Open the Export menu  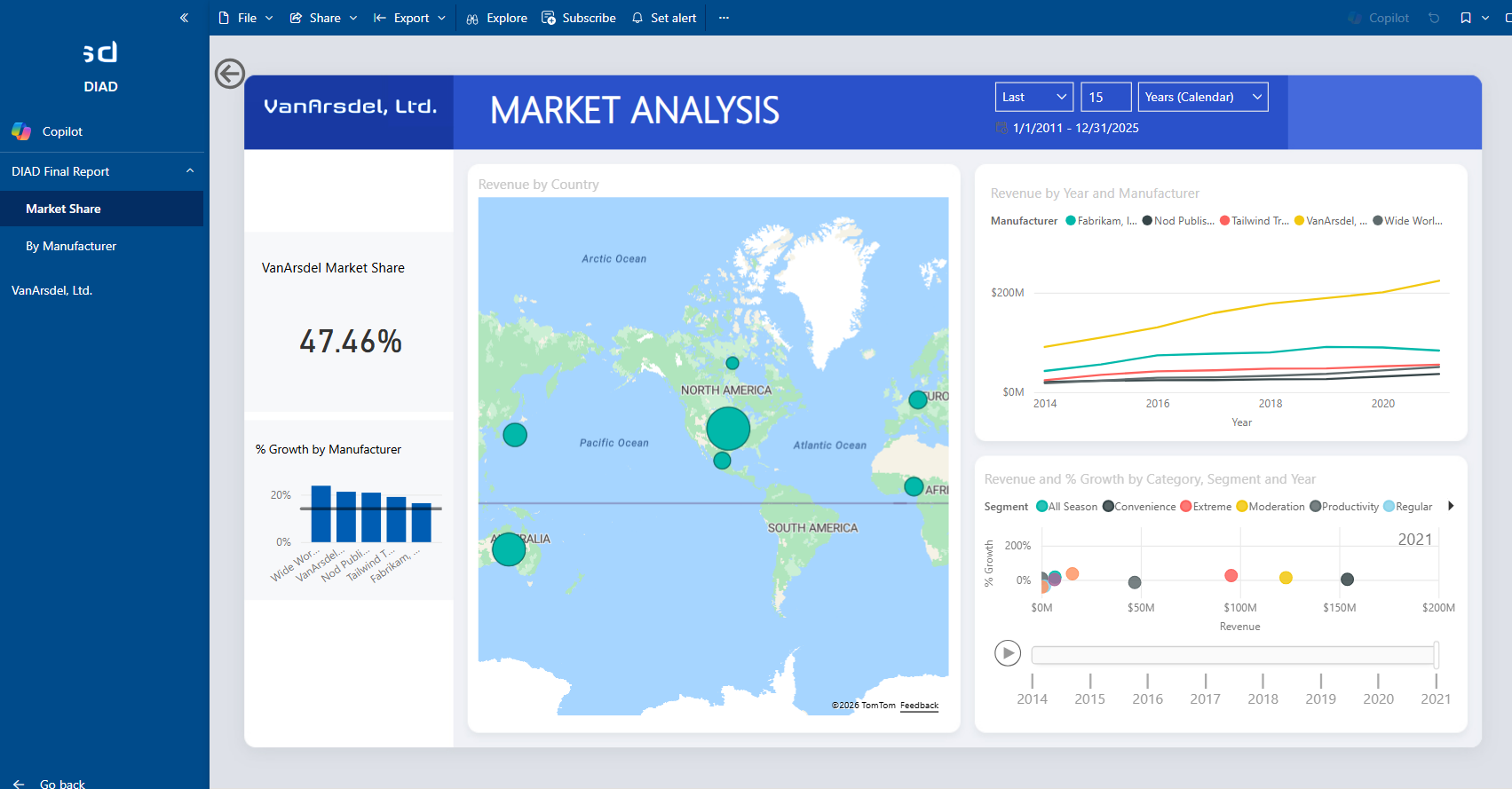[409, 18]
